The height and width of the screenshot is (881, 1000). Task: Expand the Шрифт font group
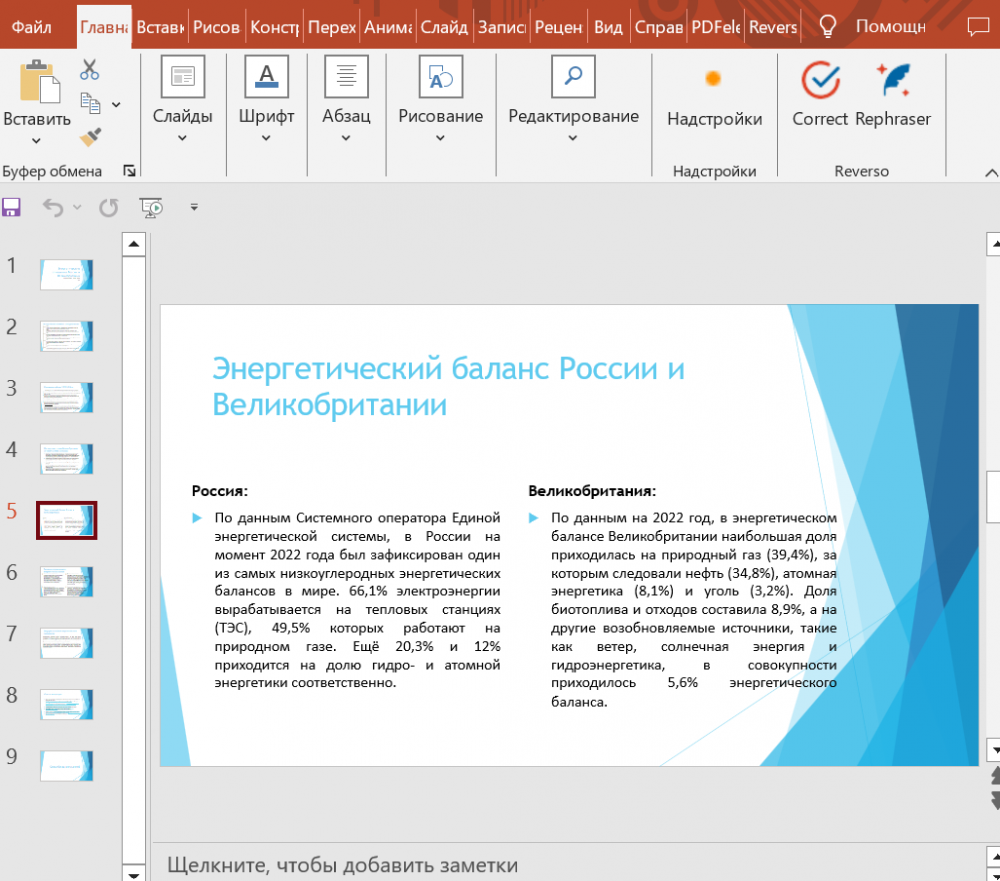[266, 100]
